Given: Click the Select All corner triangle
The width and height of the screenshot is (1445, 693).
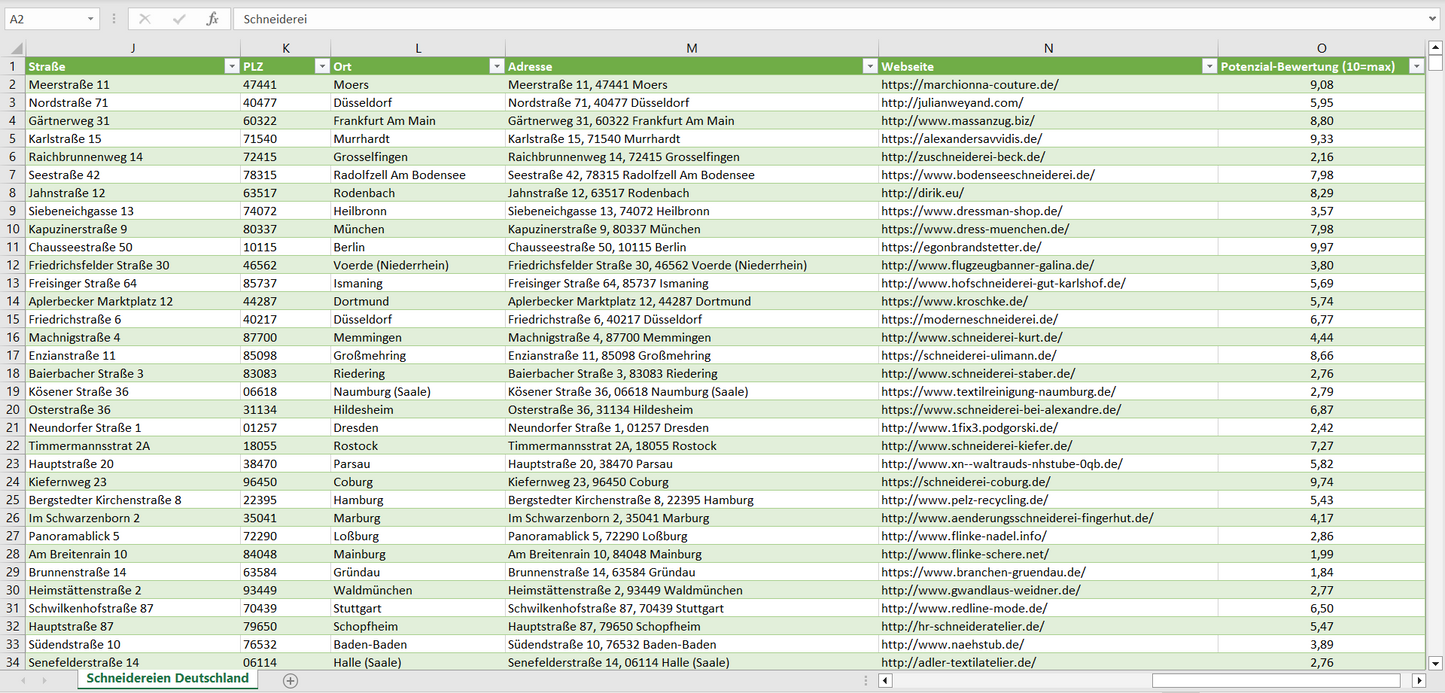Looking at the screenshot, I should coord(16,48).
